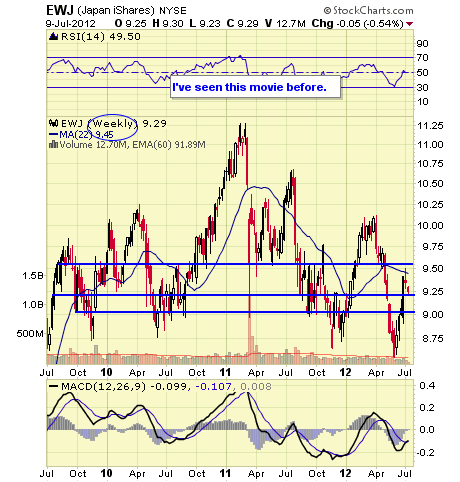The image size is (460, 482).
Task: Click the circled Weekly label
Action: point(112,124)
